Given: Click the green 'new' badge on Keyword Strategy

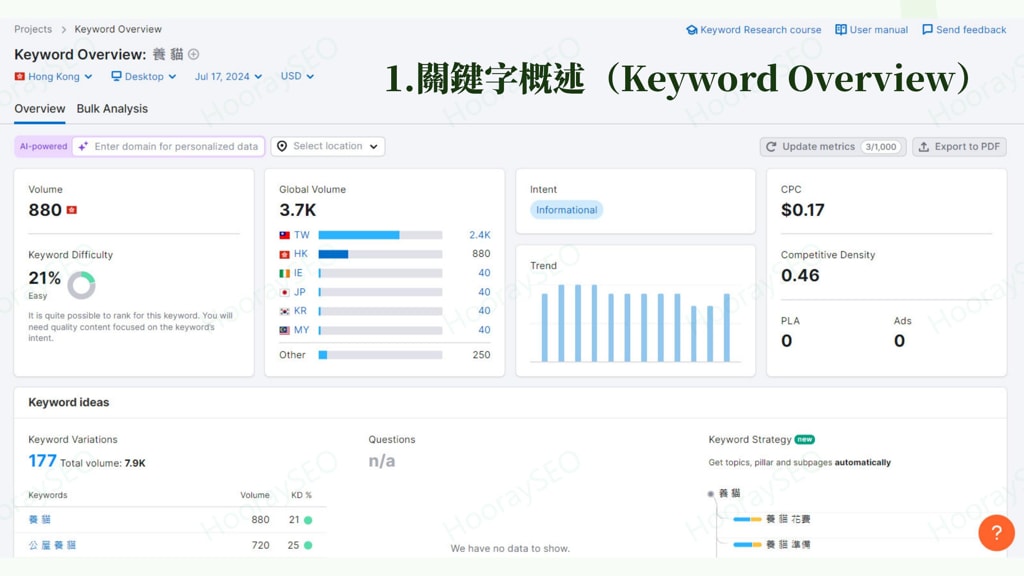Looking at the screenshot, I should (x=807, y=439).
